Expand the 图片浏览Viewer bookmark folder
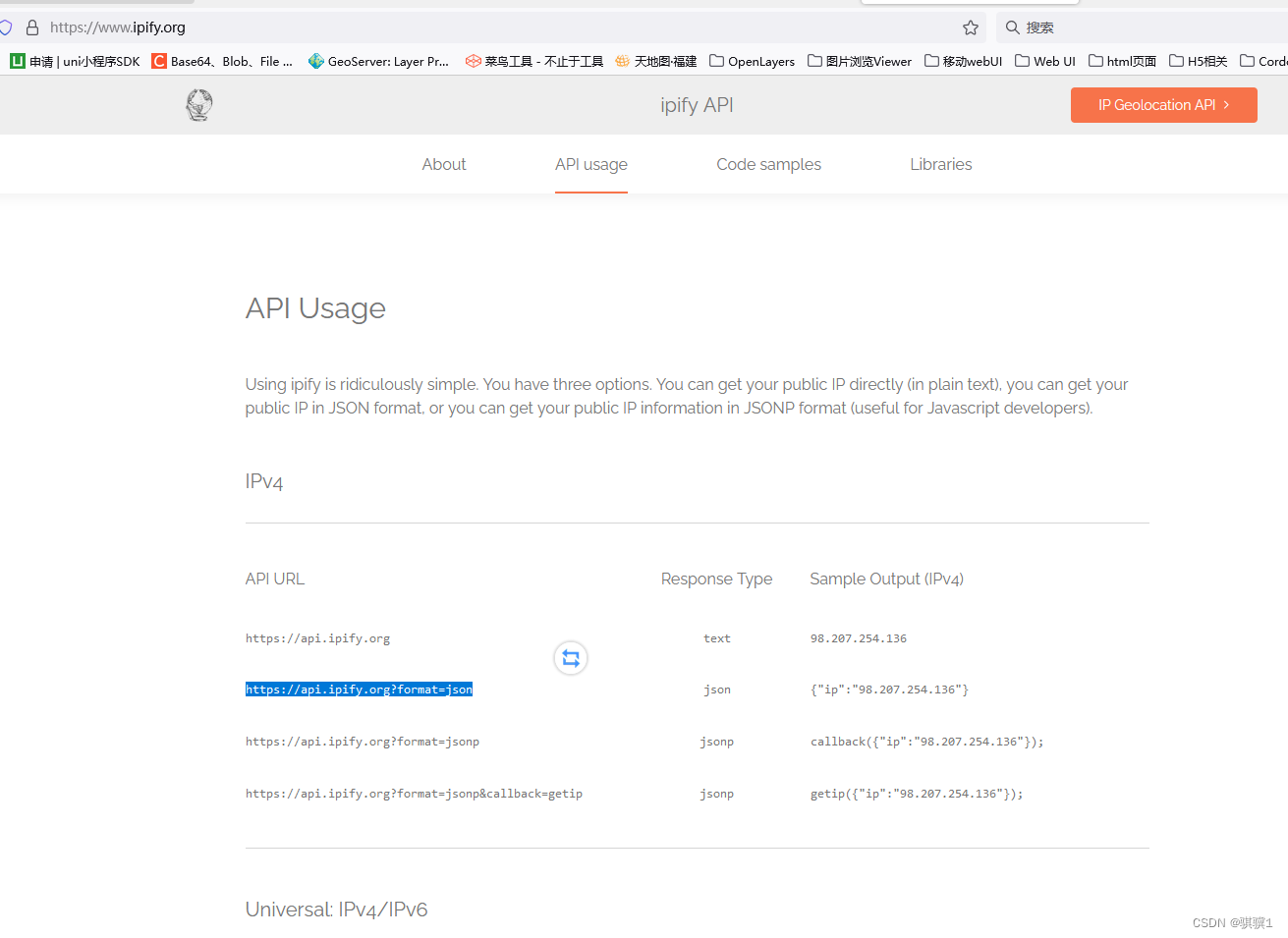This screenshot has height=938, width=1288. pyautogui.click(x=860, y=61)
